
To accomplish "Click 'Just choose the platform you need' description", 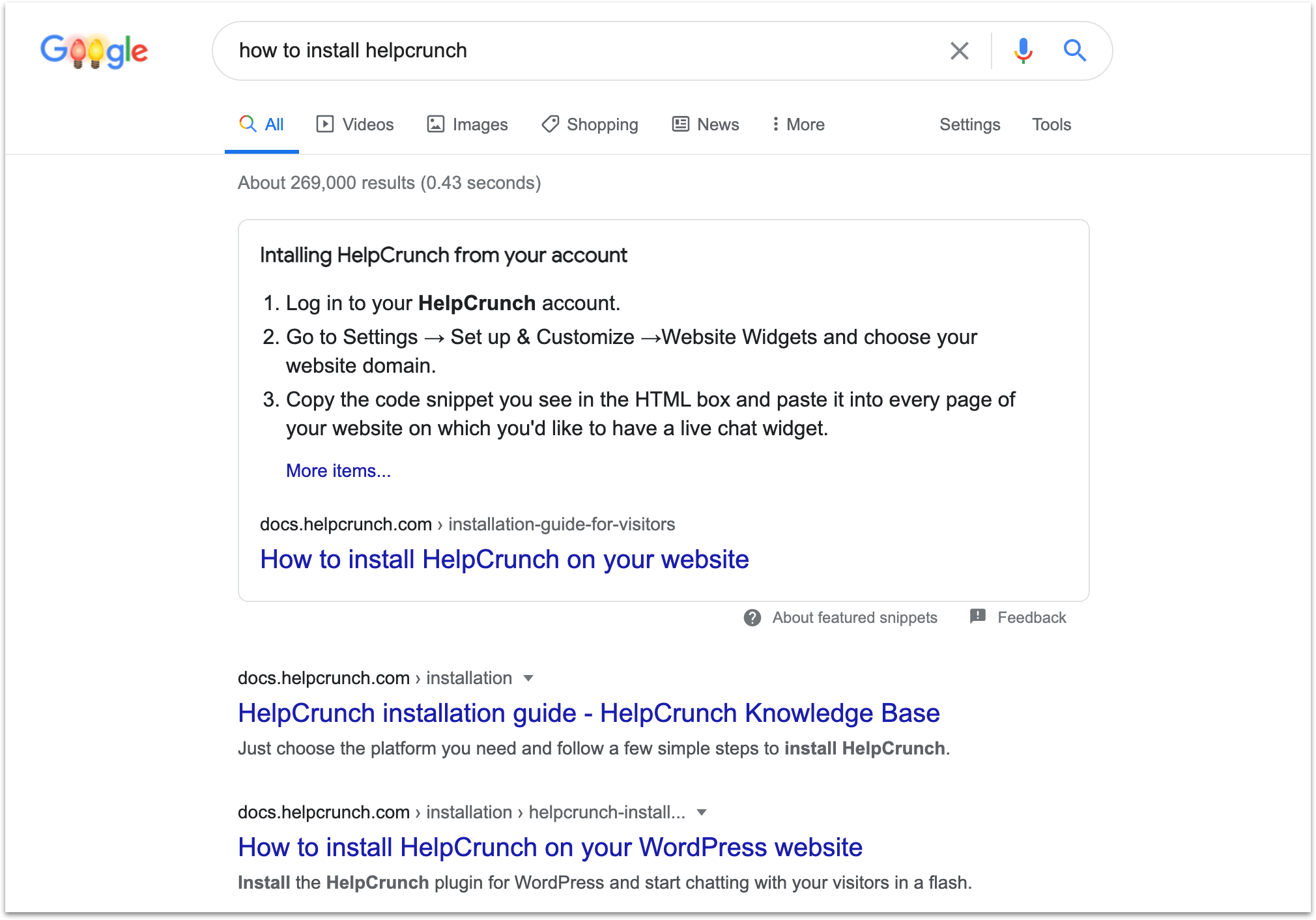I will coord(594,748).
